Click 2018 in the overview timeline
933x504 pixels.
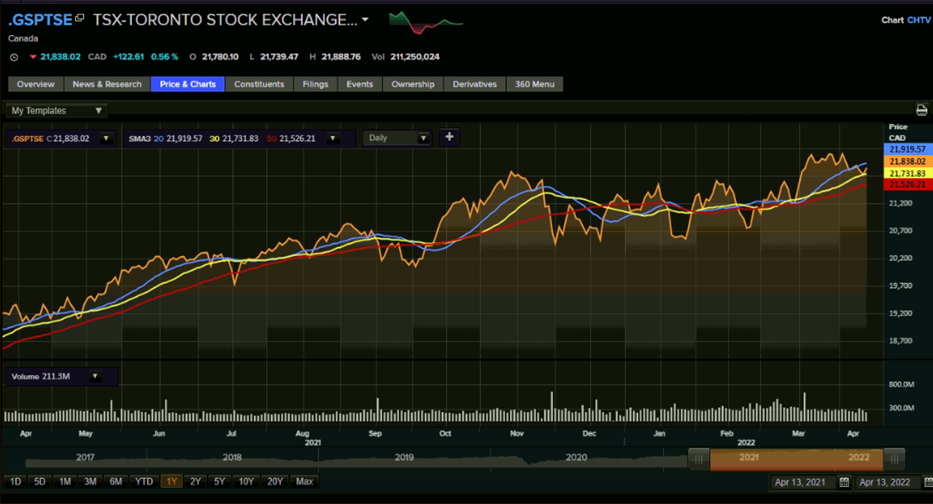232,457
